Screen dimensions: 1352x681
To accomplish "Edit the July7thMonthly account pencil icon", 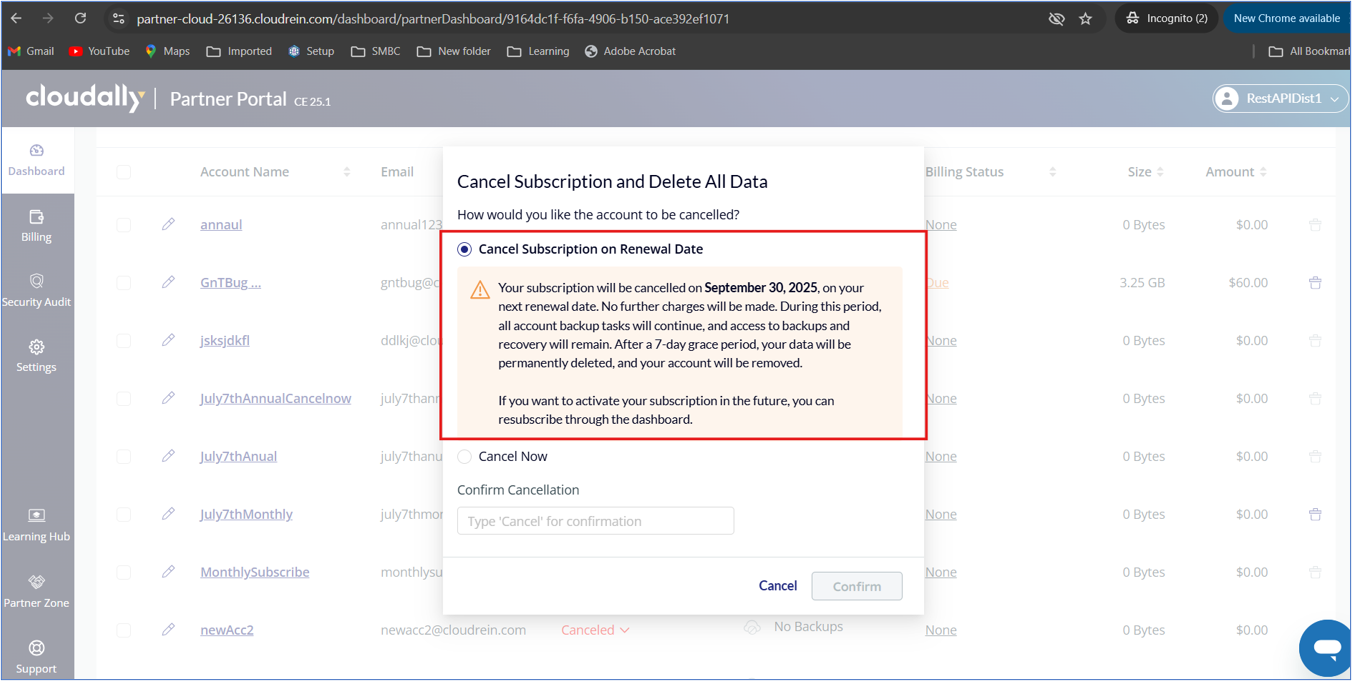I will [x=168, y=514].
